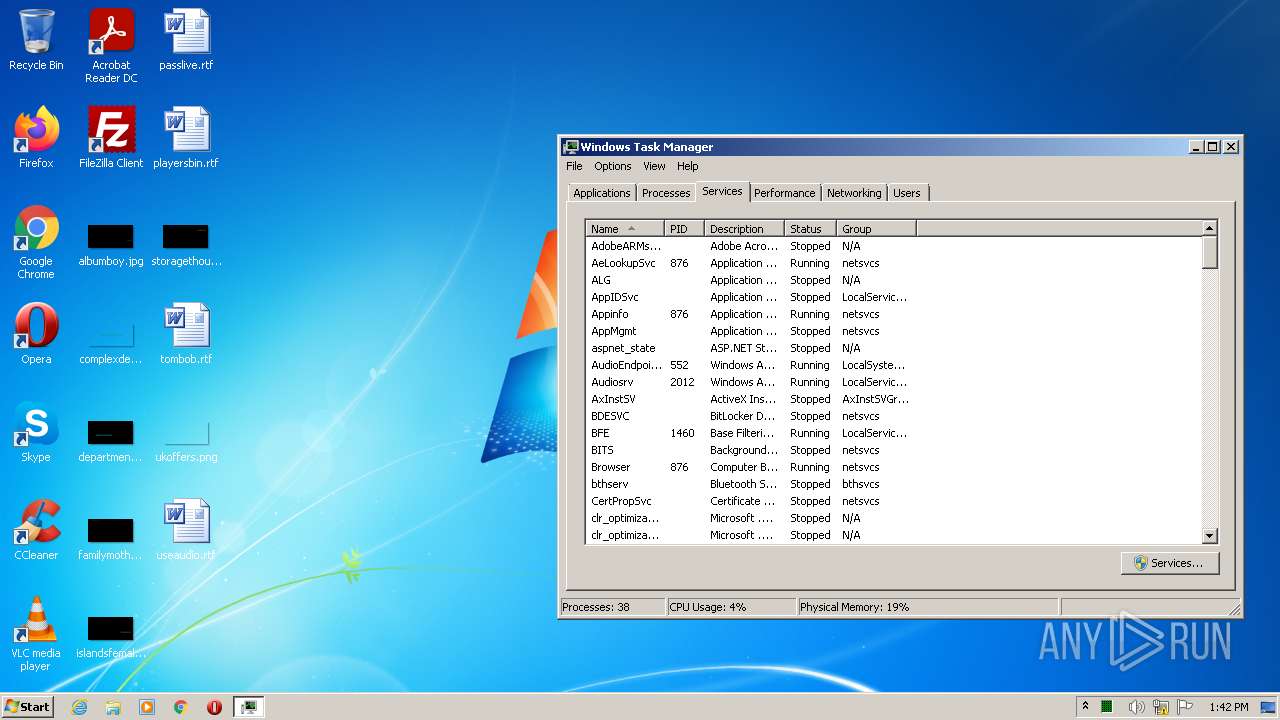Viewport: 1280px width, 720px height.
Task: Launch Acrobat Reader DC shortcut
Action: tap(111, 47)
